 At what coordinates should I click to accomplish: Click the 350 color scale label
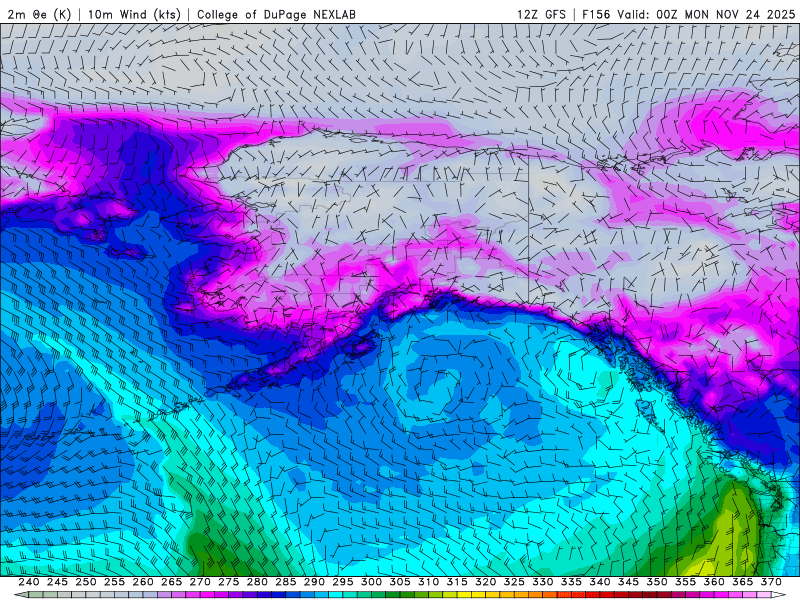click(x=657, y=582)
